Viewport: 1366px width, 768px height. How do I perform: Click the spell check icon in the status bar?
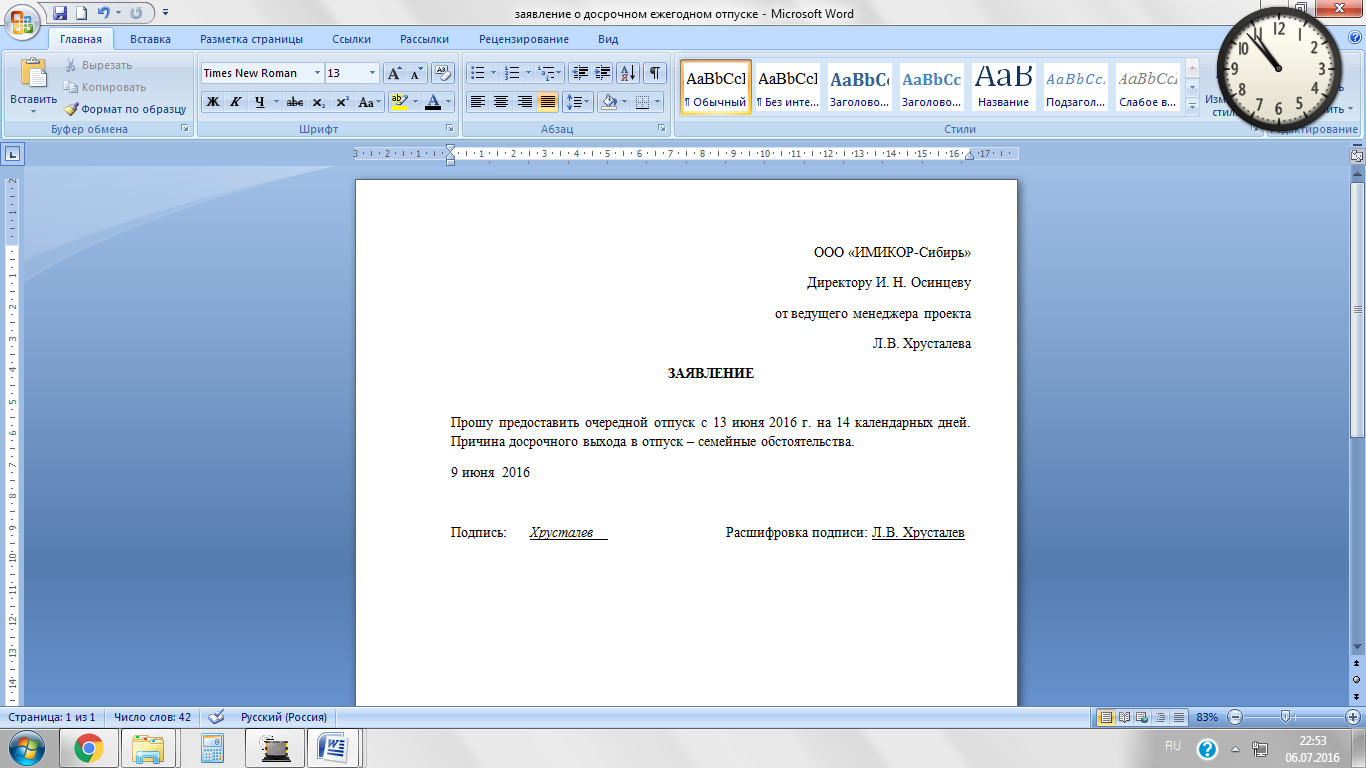[215, 717]
